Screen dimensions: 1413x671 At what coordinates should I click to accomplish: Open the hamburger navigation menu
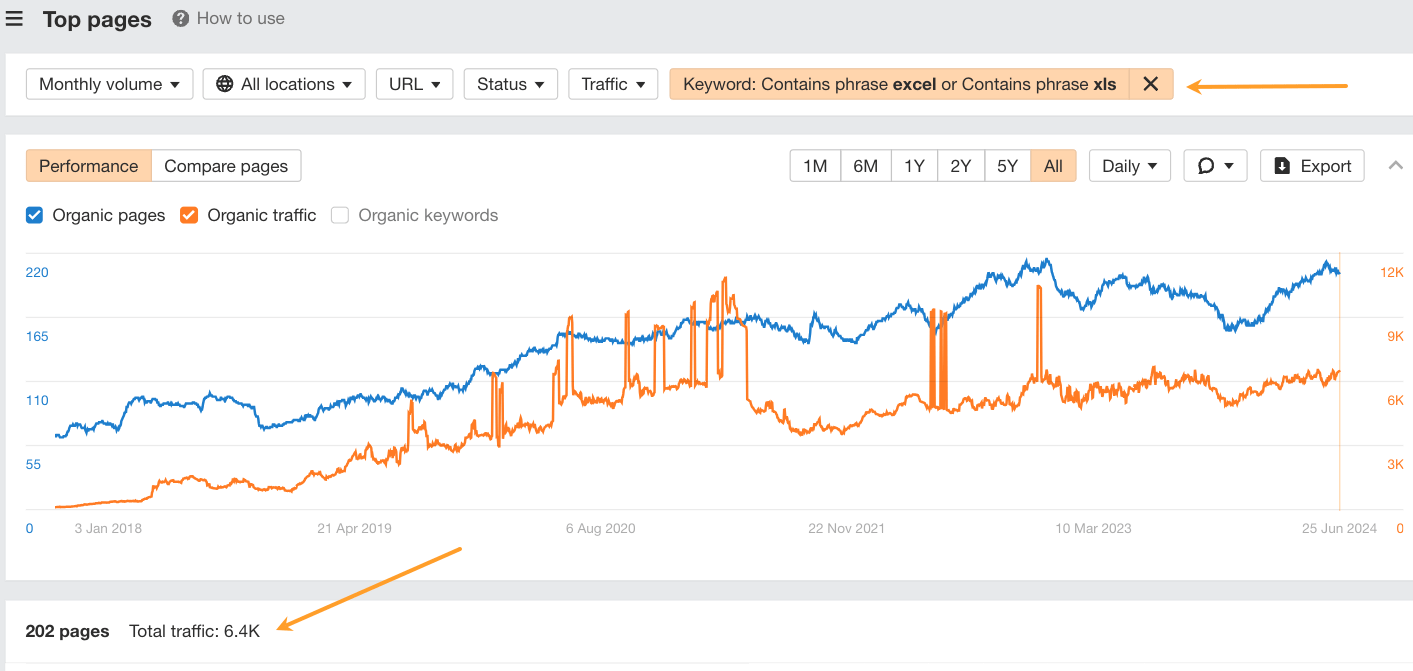pos(14,18)
